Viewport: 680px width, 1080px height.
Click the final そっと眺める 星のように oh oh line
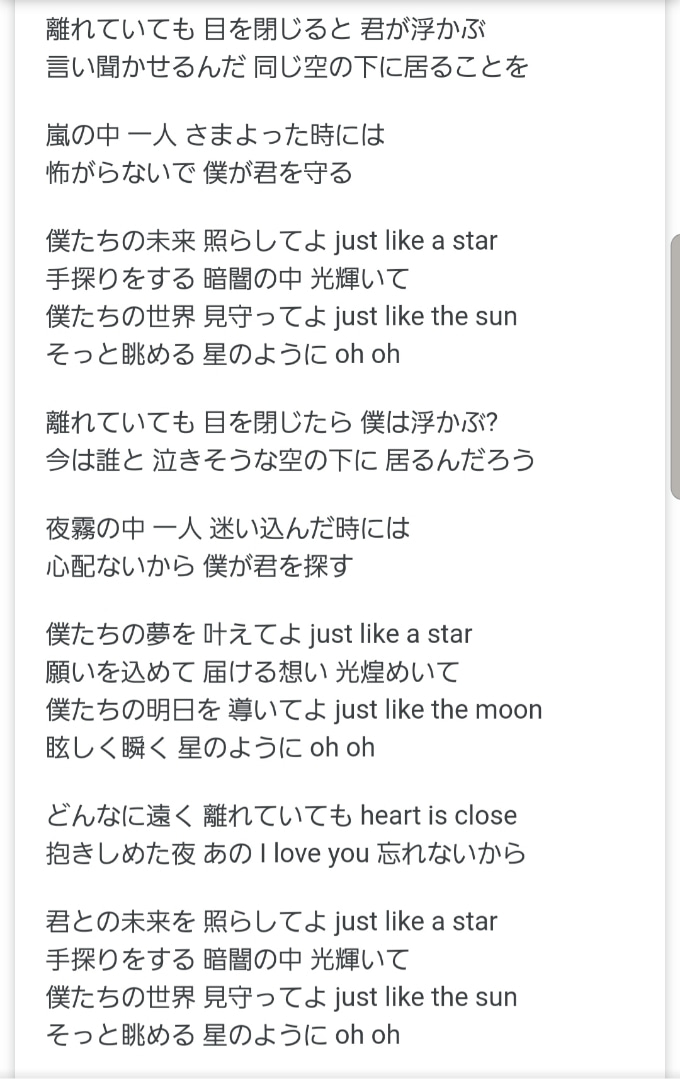point(223,1035)
